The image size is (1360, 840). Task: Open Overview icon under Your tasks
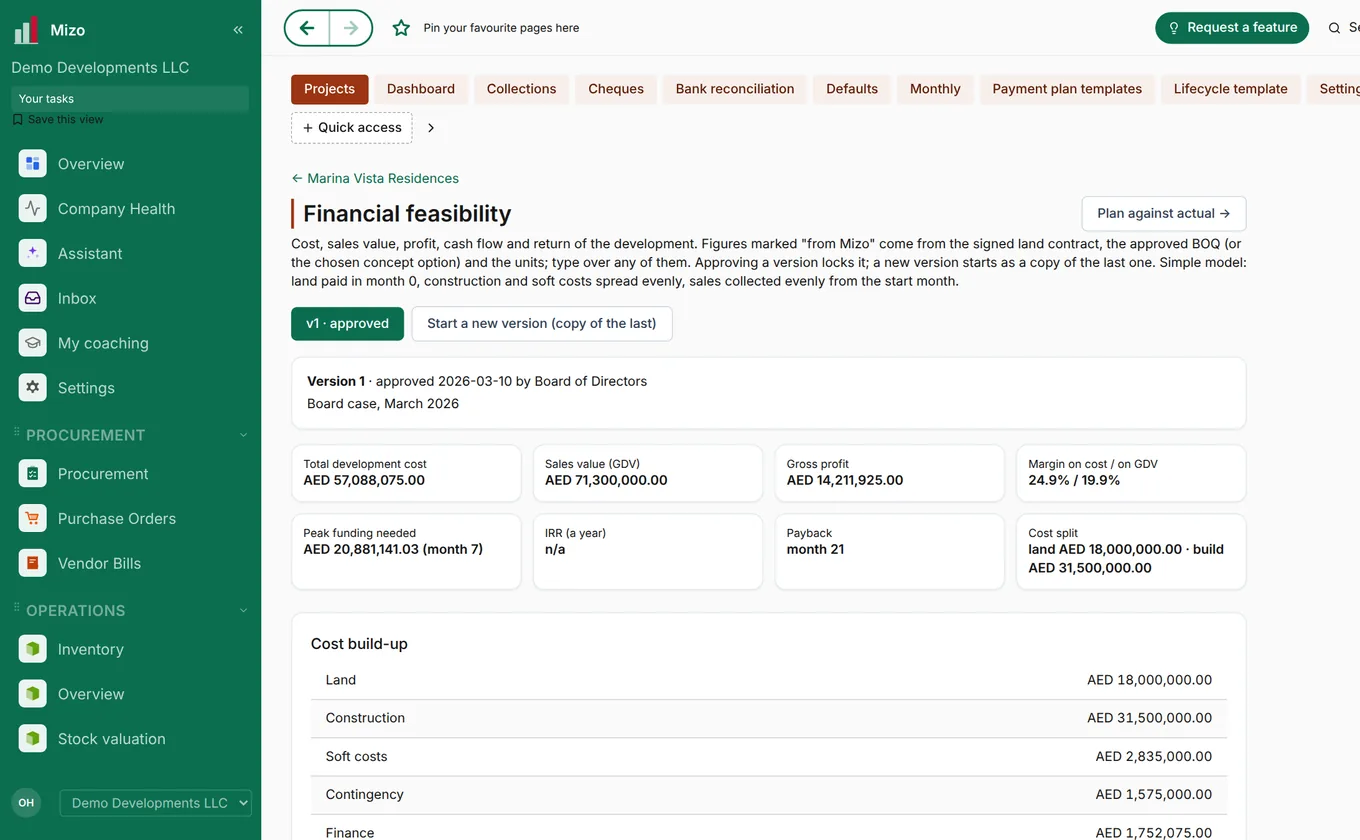tap(33, 164)
